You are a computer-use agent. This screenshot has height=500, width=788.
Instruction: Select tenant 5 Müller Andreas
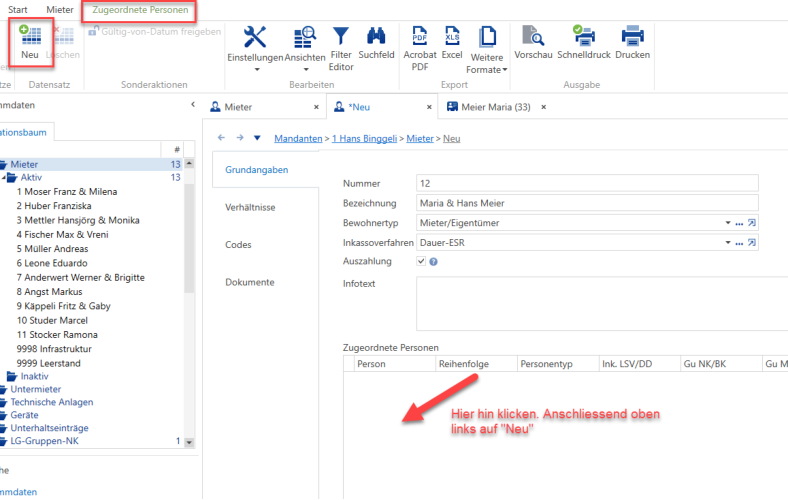(52, 249)
